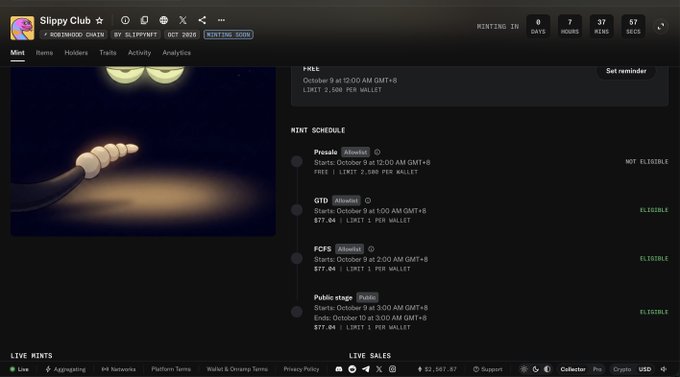The image size is (680, 377).
Task: Select the Public stage marker
Action: (297, 312)
